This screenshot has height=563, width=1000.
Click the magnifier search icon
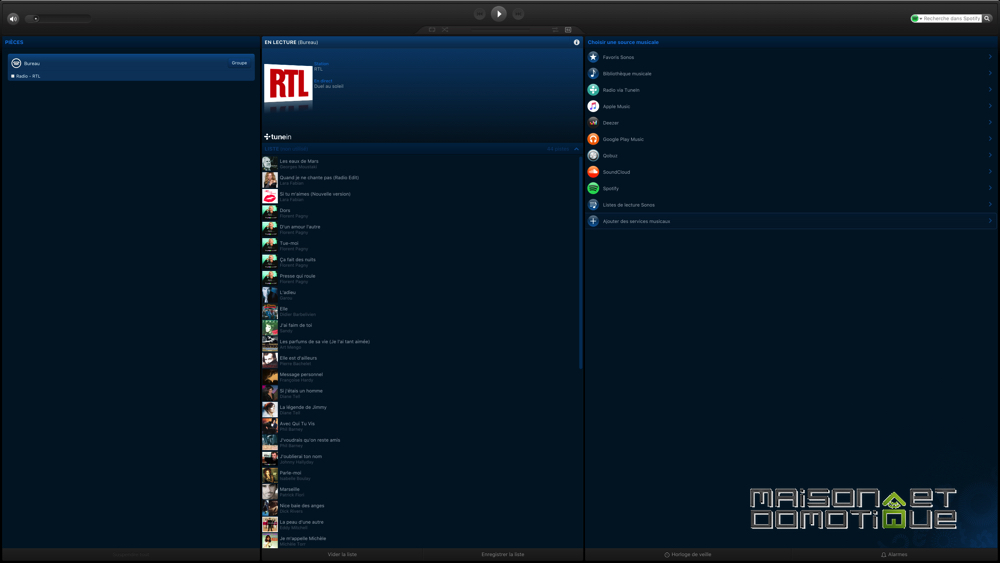[x=987, y=18]
